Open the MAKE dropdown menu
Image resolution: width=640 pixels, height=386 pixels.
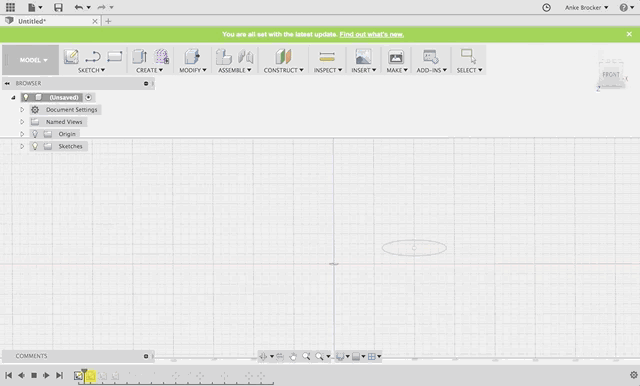[x=397, y=70]
